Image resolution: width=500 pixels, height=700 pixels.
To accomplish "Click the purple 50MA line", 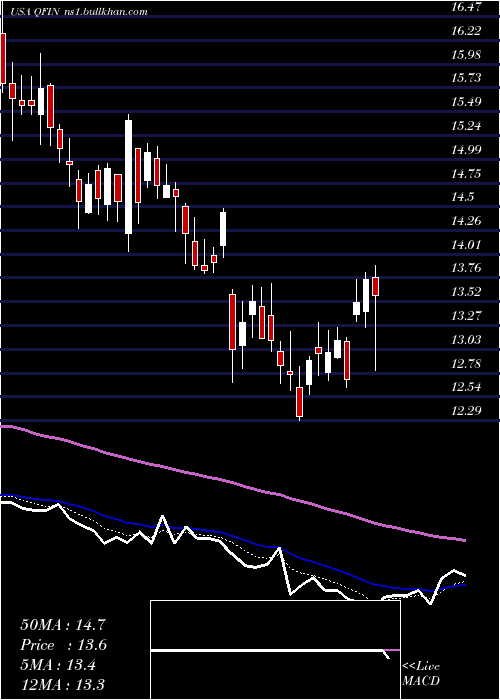I will tap(232, 483).
